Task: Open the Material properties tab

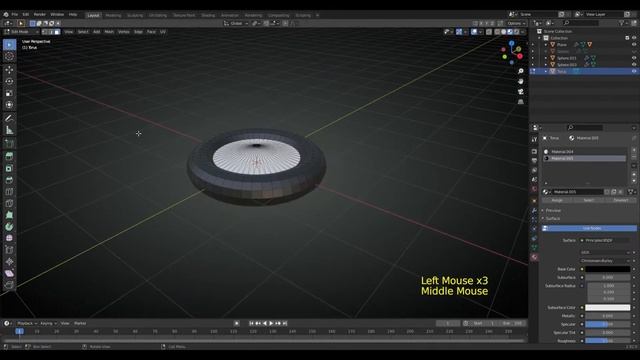Action: click(534, 257)
